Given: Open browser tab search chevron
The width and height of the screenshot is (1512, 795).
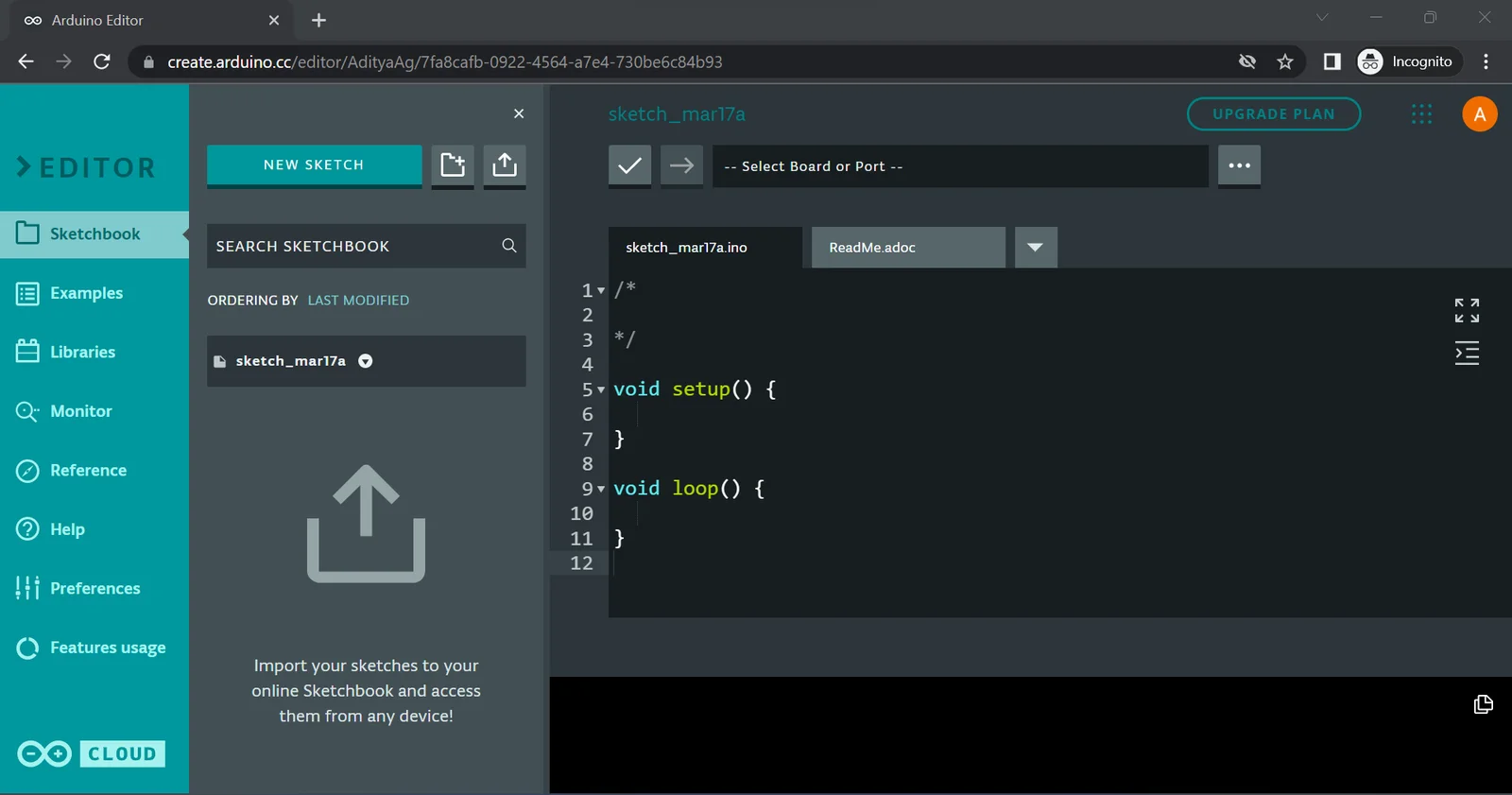Looking at the screenshot, I should click(1322, 17).
